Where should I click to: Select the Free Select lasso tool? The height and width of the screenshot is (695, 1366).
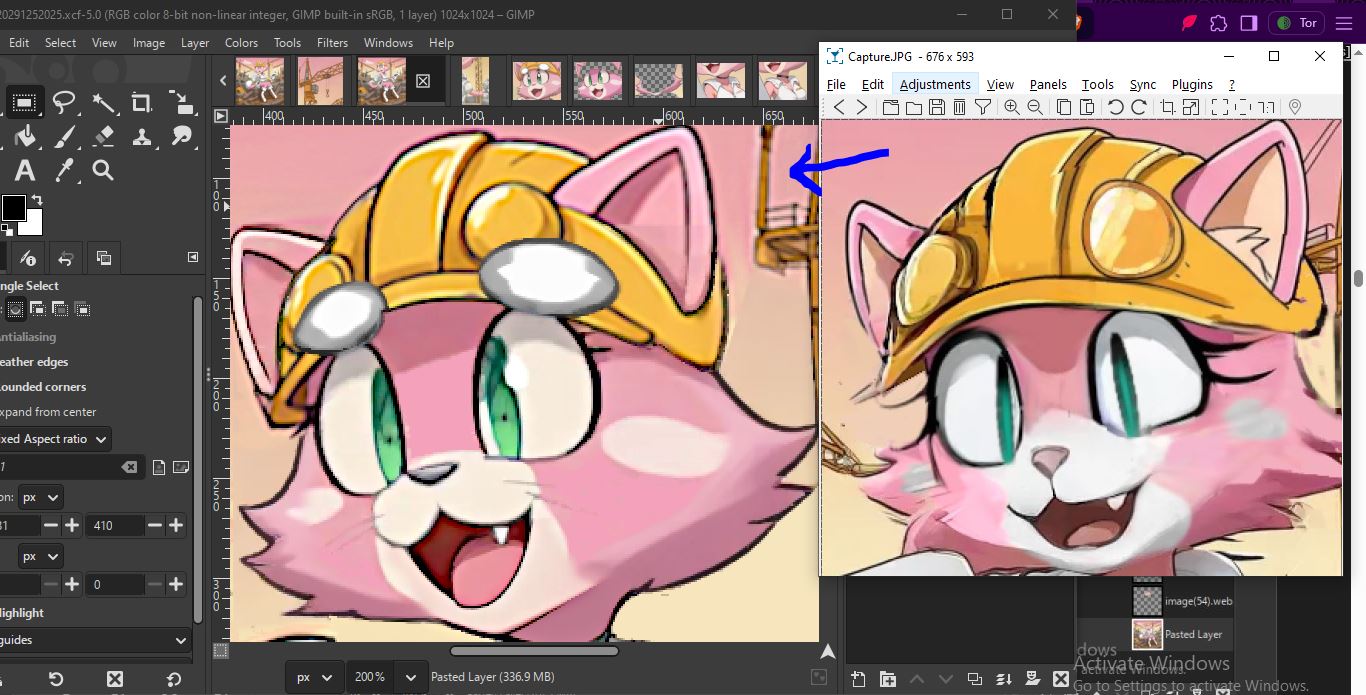click(x=64, y=102)
